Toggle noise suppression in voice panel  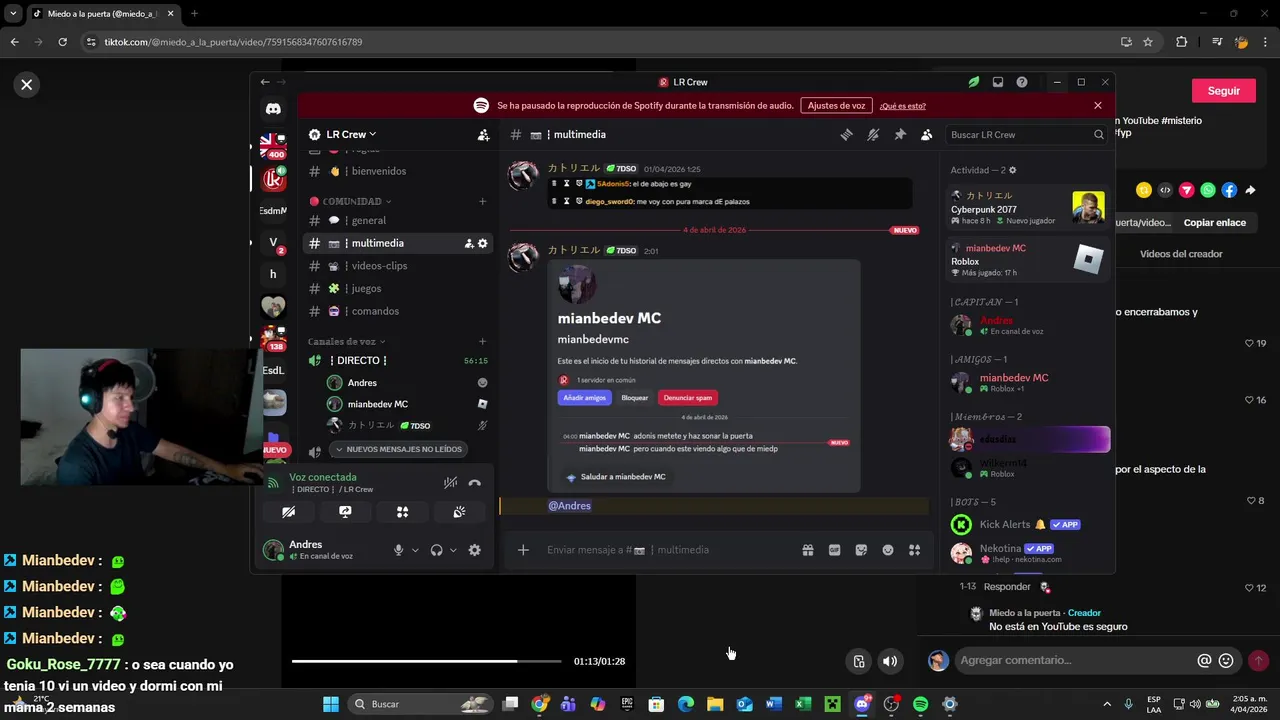pos(450,482)
